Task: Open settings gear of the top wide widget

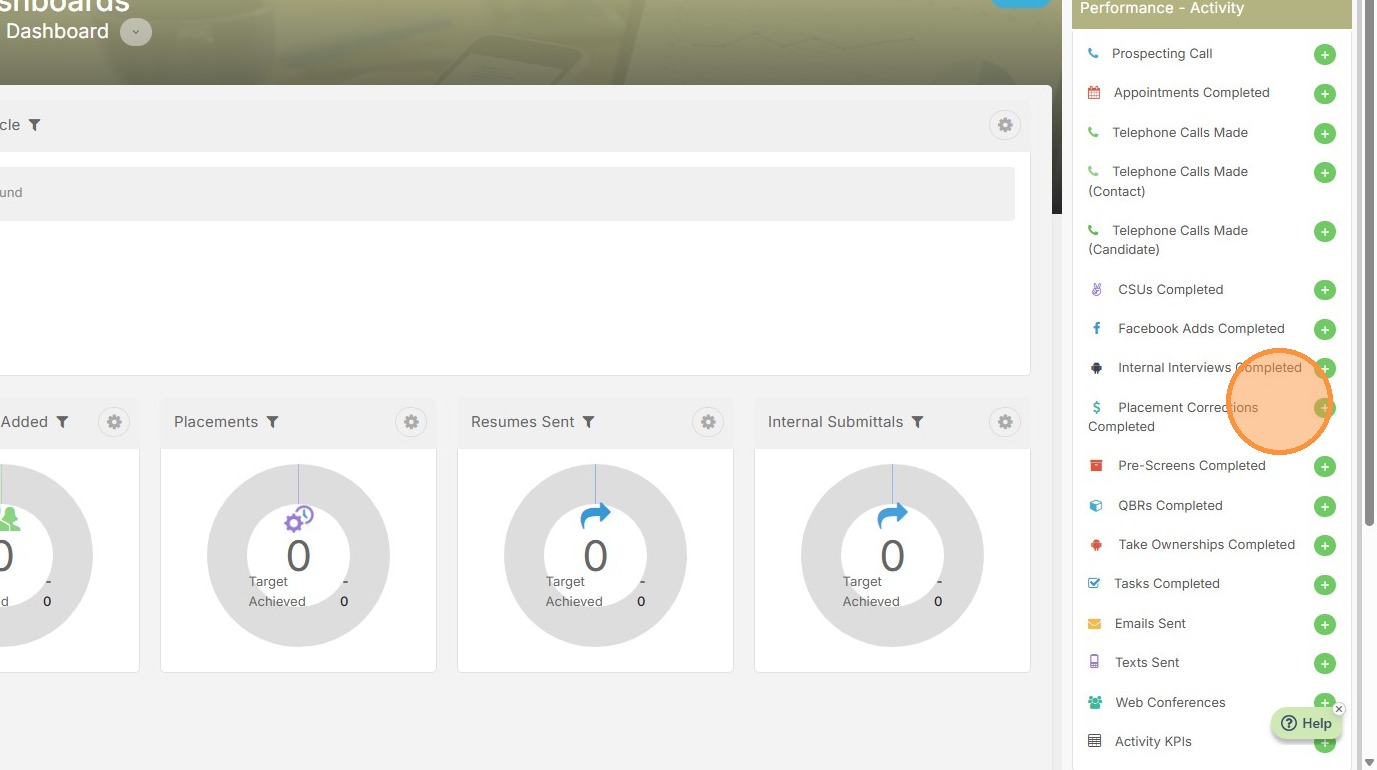Action: [1005, 125]
